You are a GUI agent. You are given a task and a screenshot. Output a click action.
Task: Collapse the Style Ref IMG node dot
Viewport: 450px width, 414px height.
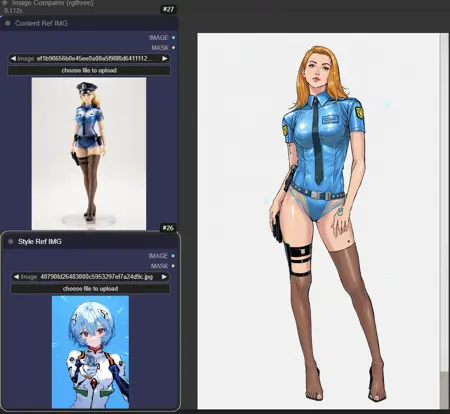point(11,242)
